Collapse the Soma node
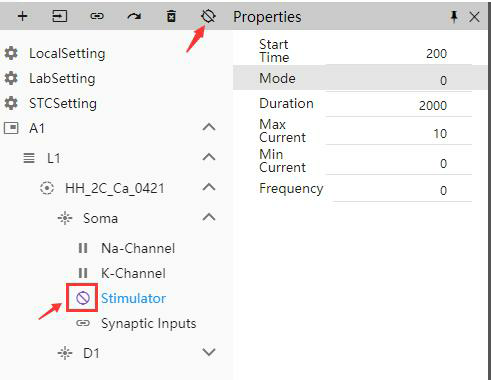 pyautogui.click(x=209, y=217)
